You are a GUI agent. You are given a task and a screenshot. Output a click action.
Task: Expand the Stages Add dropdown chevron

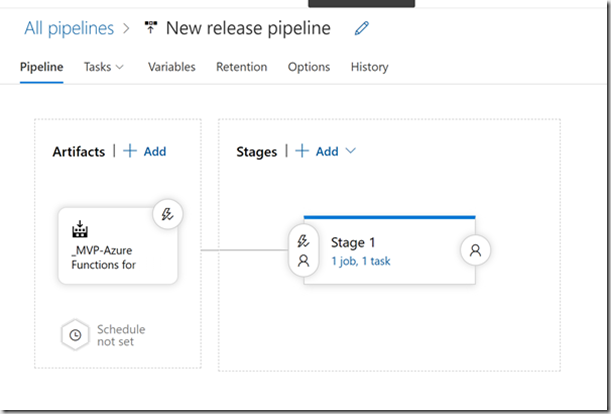coord(350,151)
